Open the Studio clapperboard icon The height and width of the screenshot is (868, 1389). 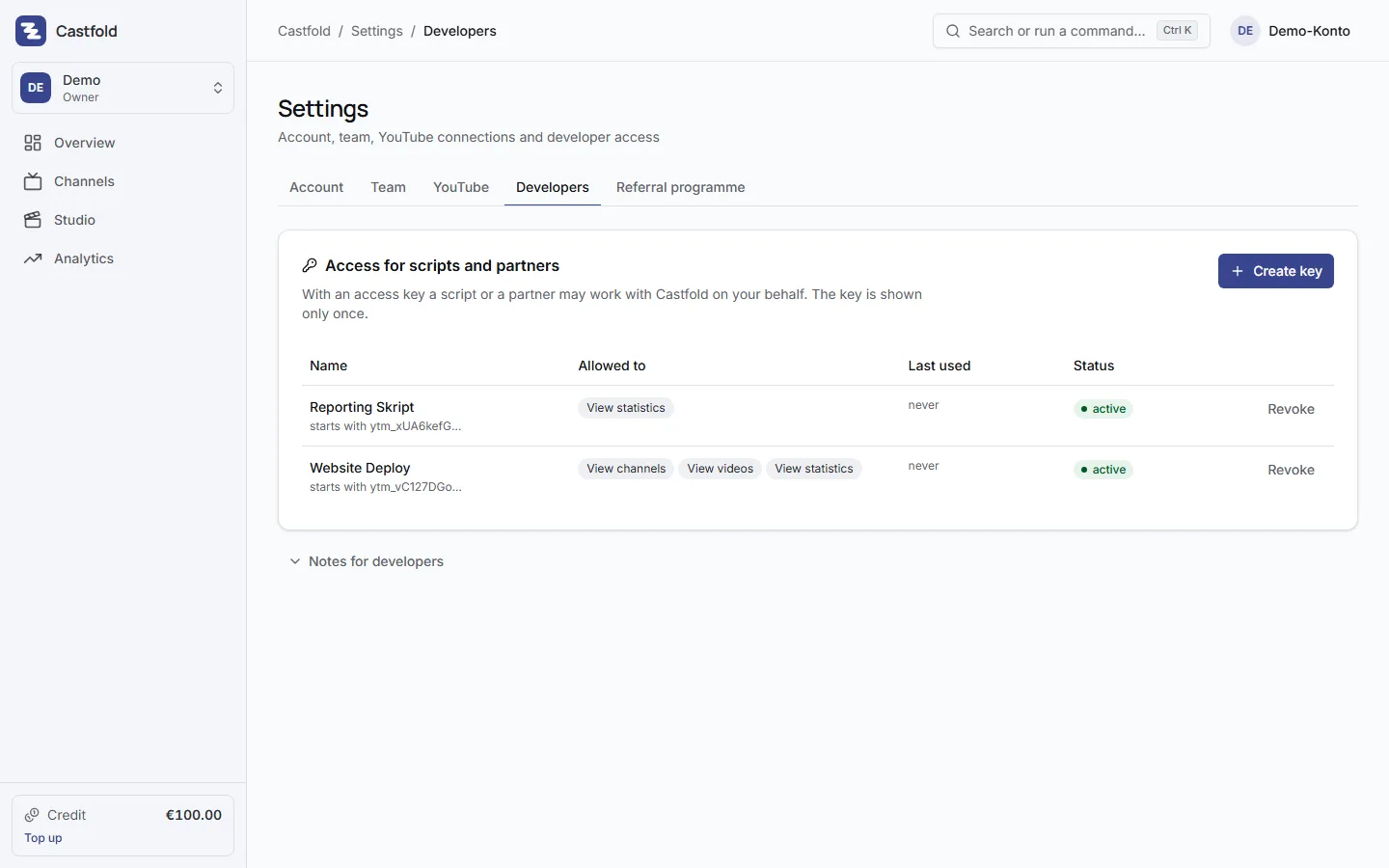tap(33, 220)
